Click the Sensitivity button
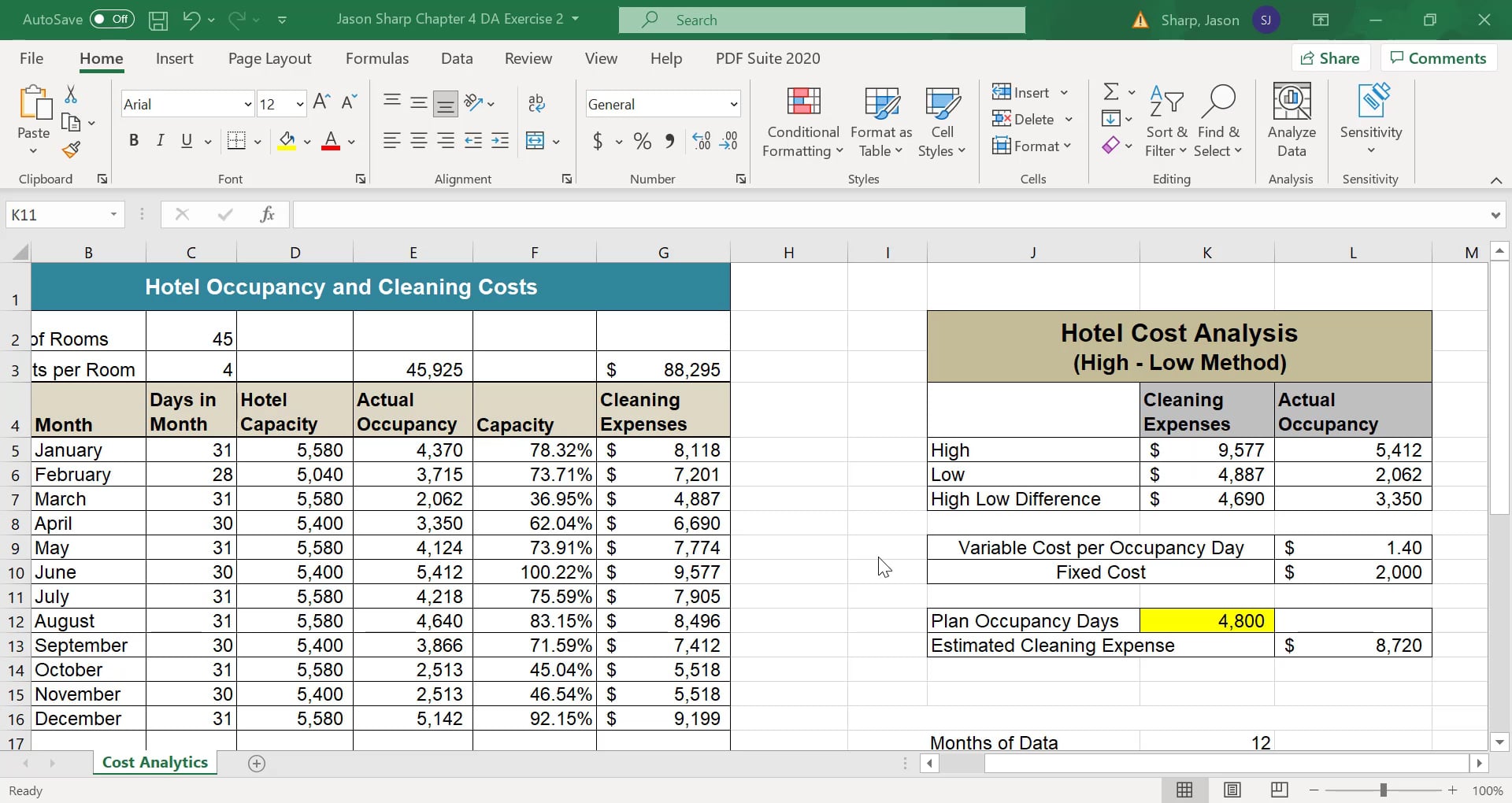The height and width of the screenshot is (803, 1512). click(x=1371, y=120)
